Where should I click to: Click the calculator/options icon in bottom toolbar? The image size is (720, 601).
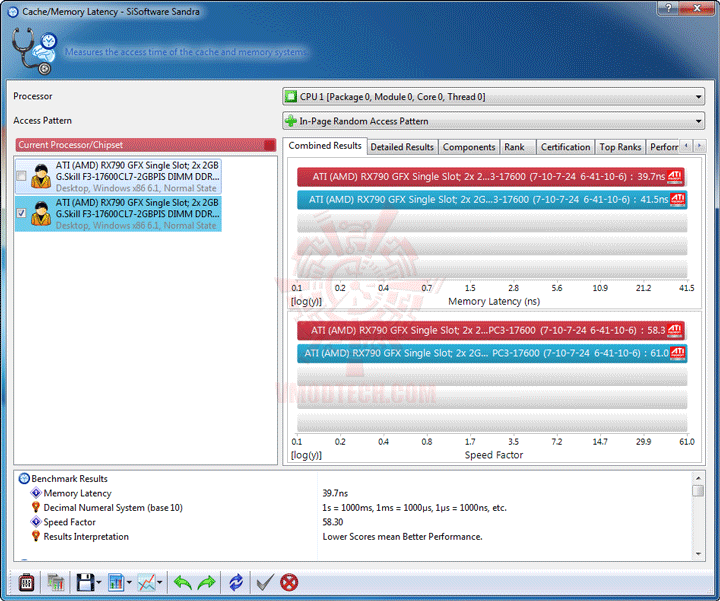26,582
